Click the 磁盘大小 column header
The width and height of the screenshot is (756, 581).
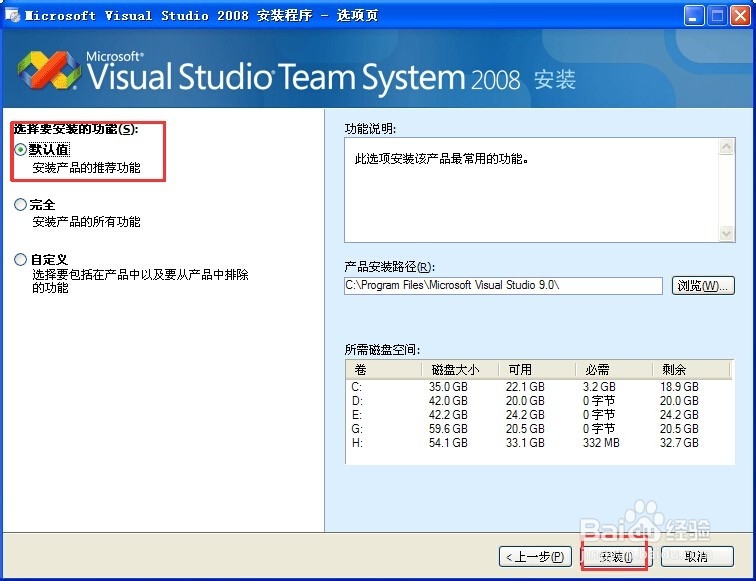[x=460, y=370]
